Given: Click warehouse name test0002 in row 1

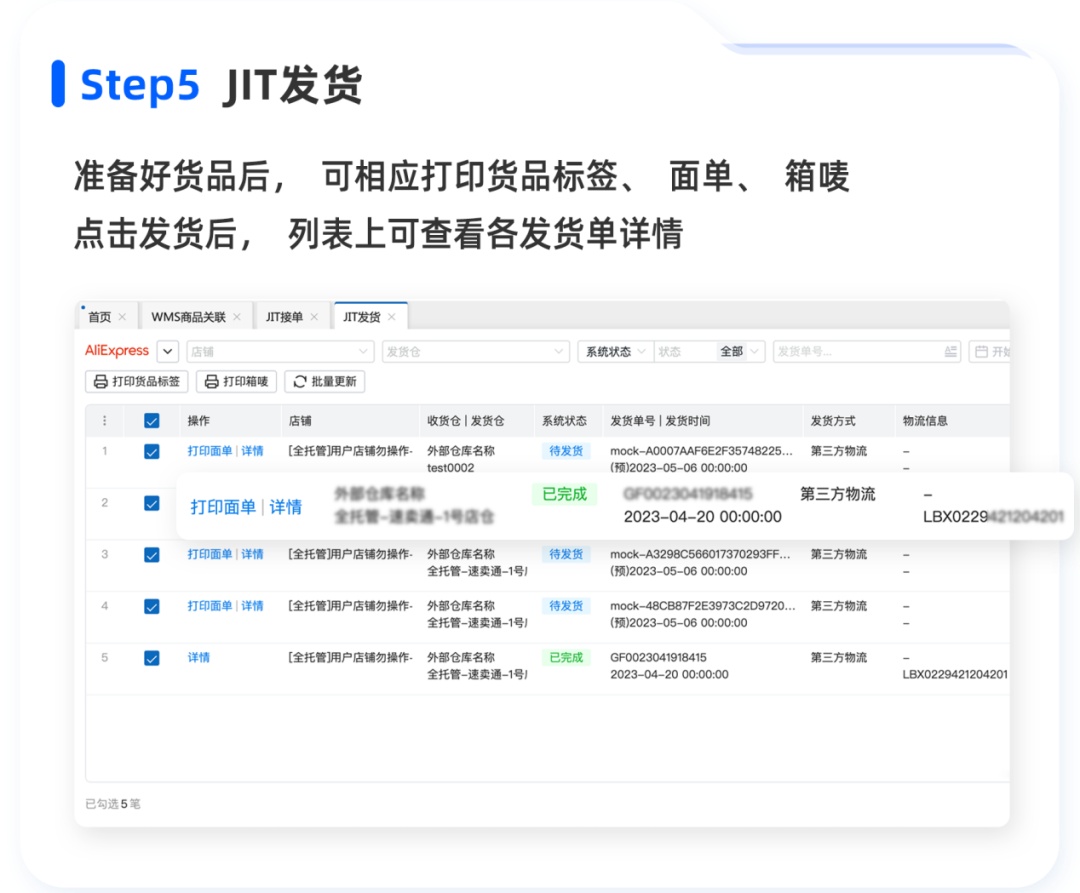Looking at the screenshot, I should coord(450,468).
